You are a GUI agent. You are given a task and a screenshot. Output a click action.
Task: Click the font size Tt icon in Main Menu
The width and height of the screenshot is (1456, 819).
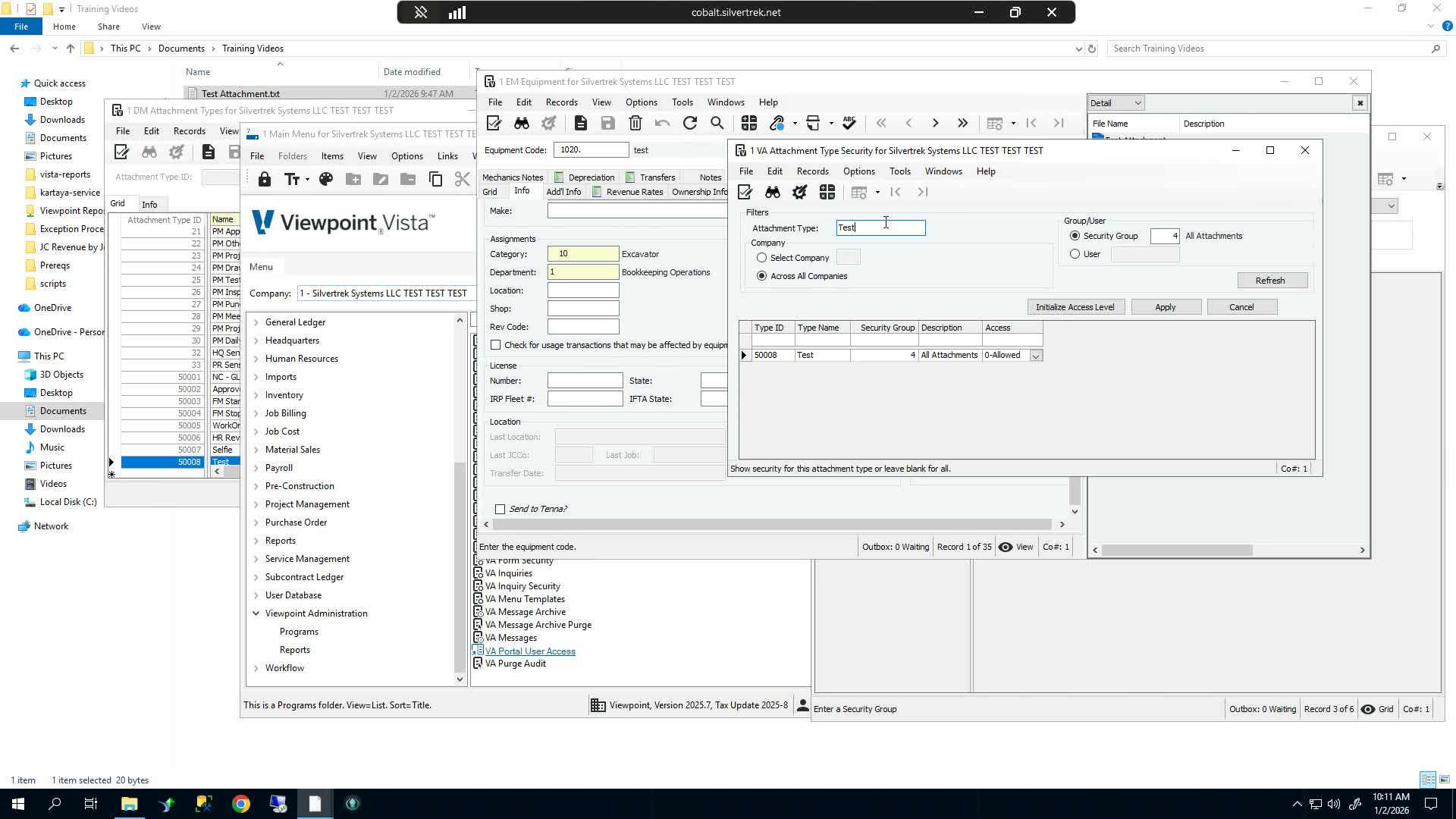tap(291, 179)
